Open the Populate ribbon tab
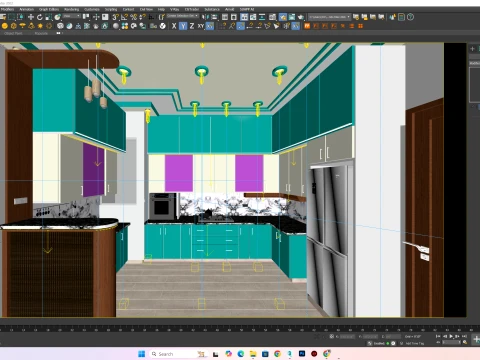Screen dimensions: 480x360 (x=41, y=33)
